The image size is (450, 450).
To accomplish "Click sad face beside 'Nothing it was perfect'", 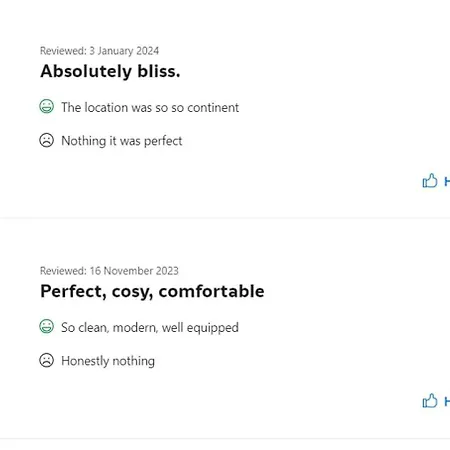I will tap(47, 140).
